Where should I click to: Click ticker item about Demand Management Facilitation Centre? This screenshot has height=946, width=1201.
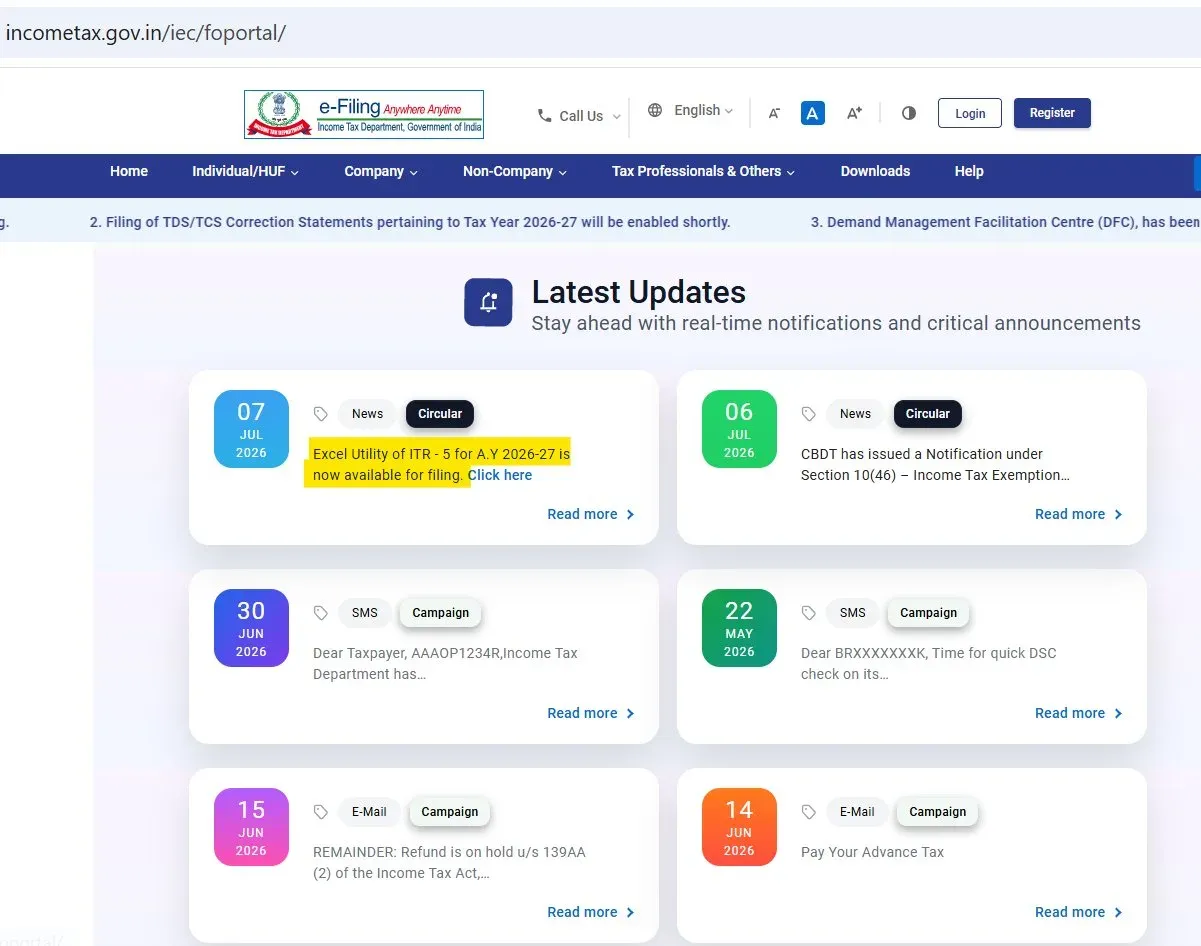(x=1005, y=222)
